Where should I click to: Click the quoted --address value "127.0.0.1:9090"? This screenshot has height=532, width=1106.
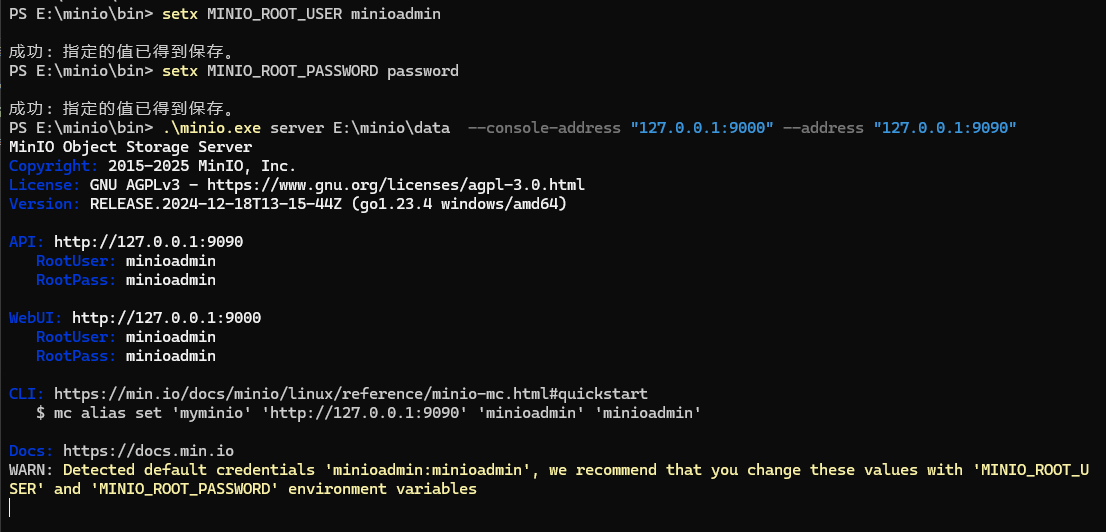[945, 128]
